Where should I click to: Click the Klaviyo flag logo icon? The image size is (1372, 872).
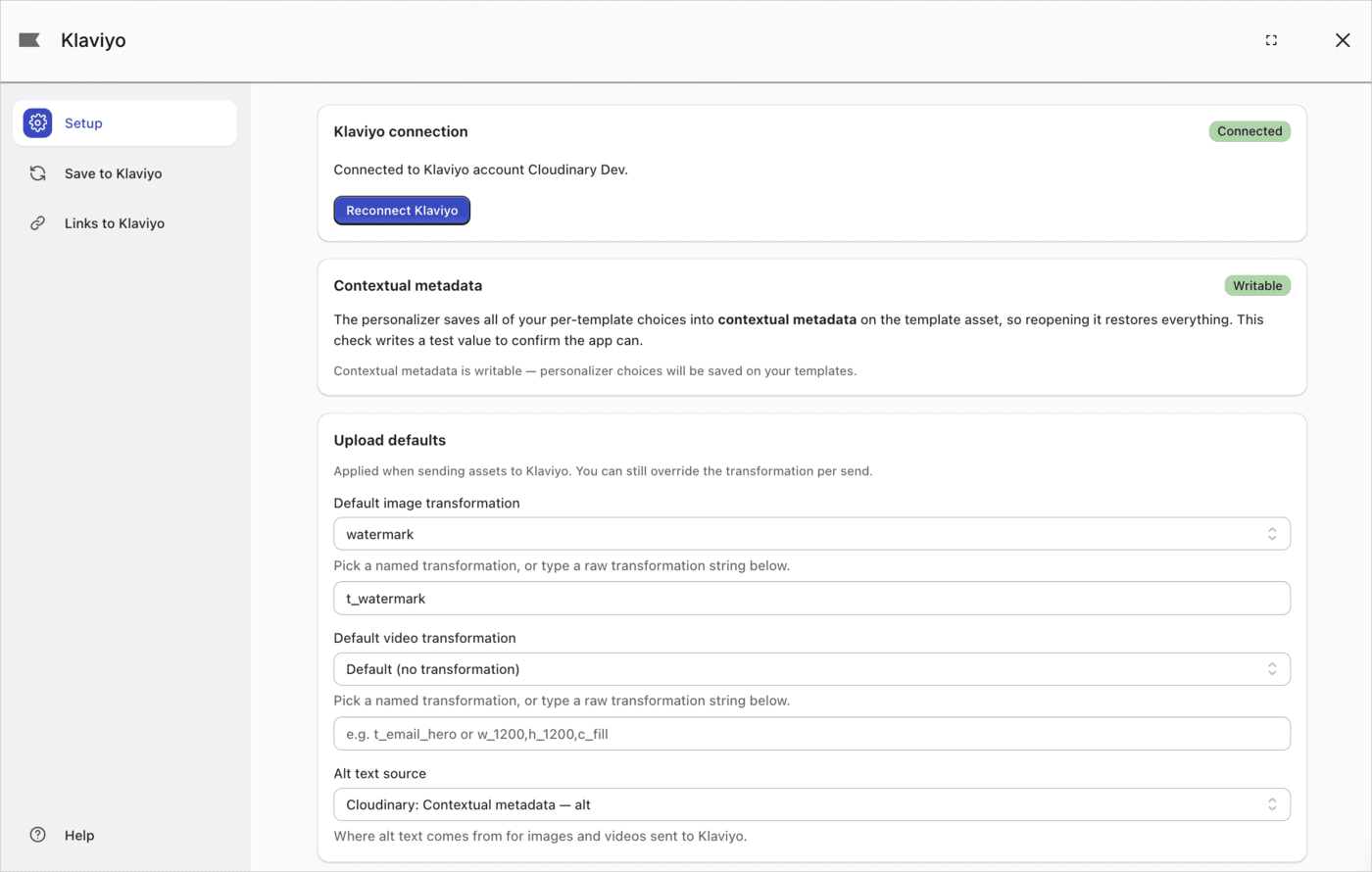pyautogui.click(x=29, y=40)
